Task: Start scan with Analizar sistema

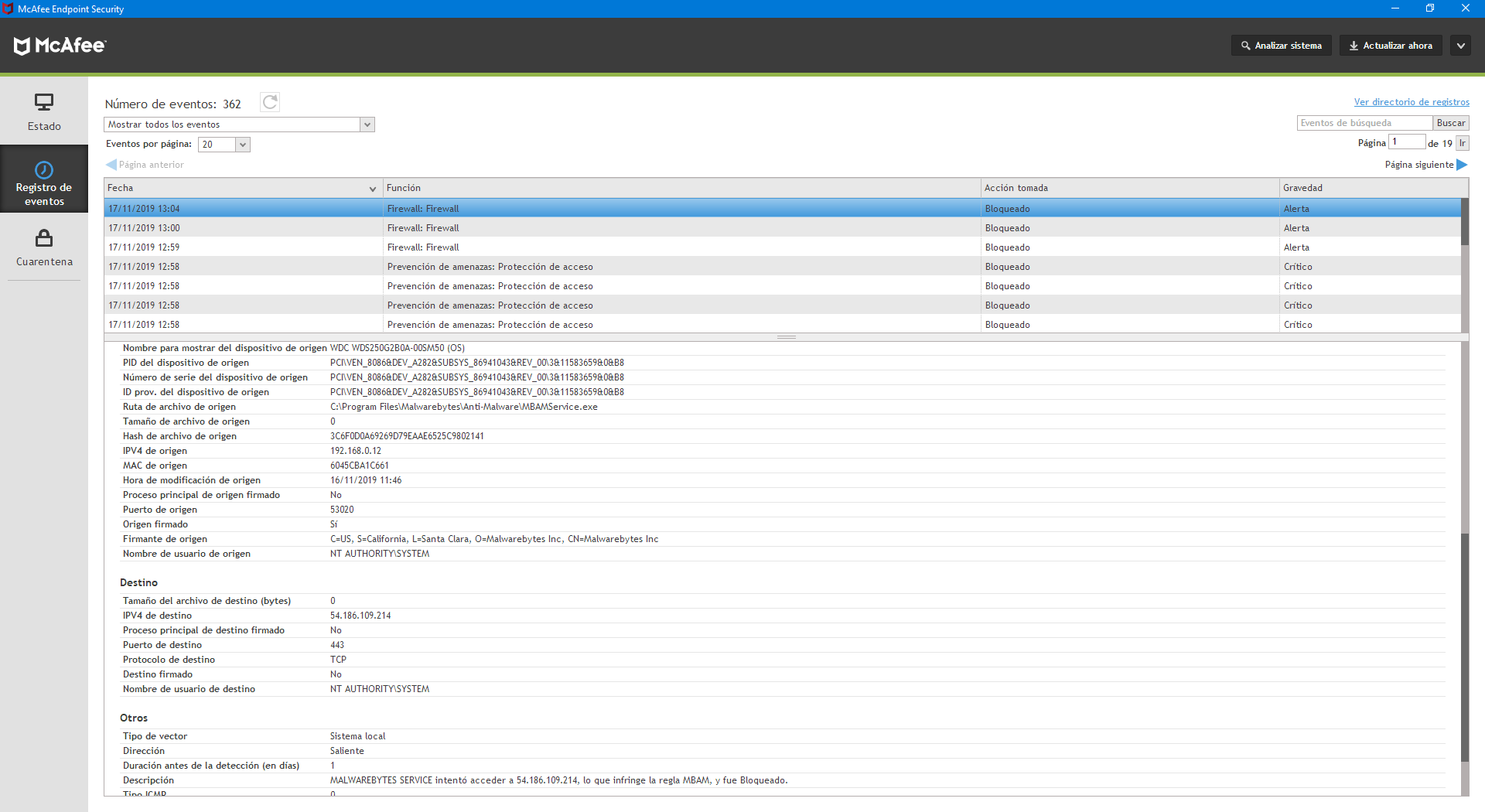Action: click(x=1281, y=46)
